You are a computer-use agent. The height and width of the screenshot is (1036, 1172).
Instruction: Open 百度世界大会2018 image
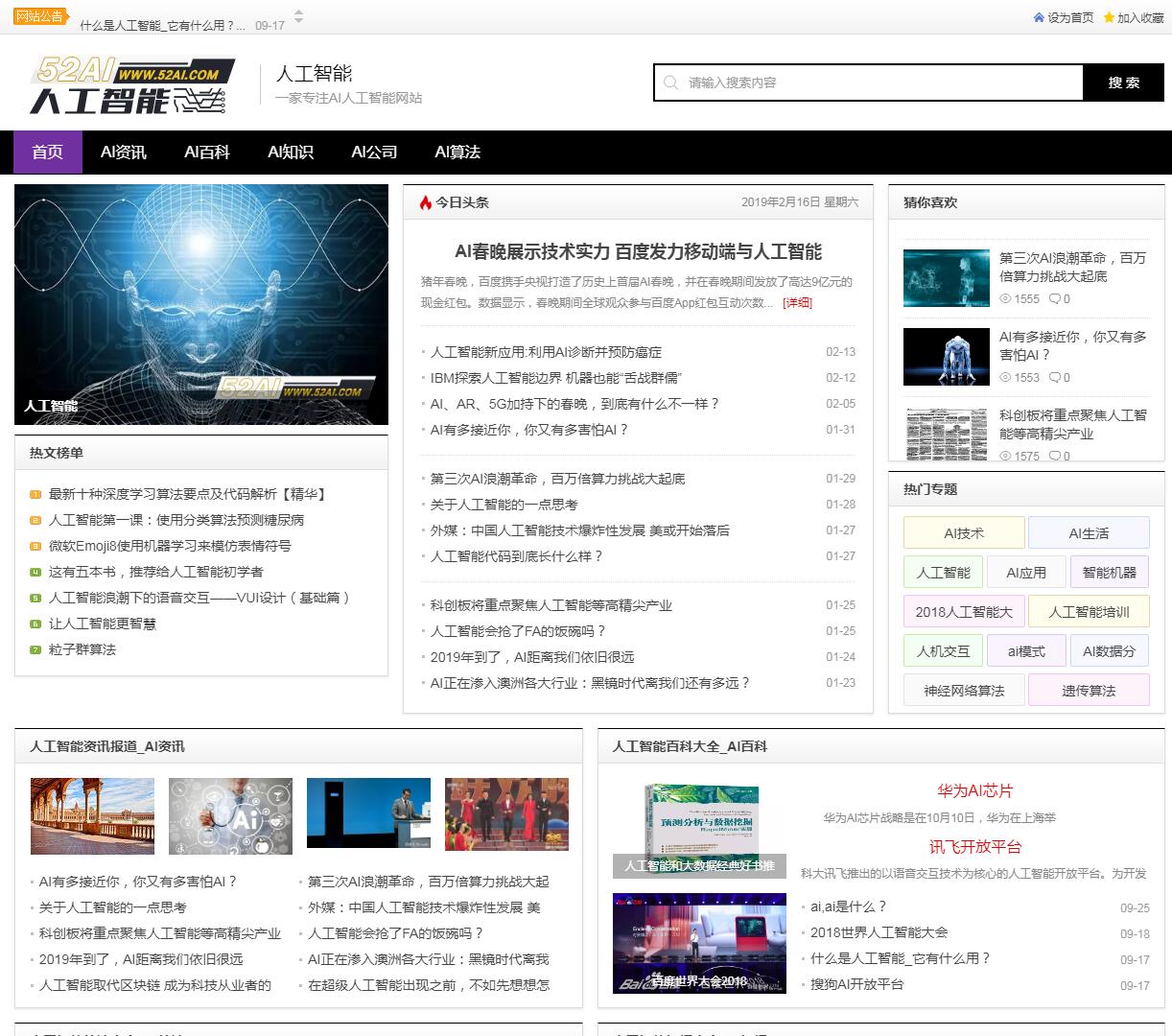coord(700,943)
